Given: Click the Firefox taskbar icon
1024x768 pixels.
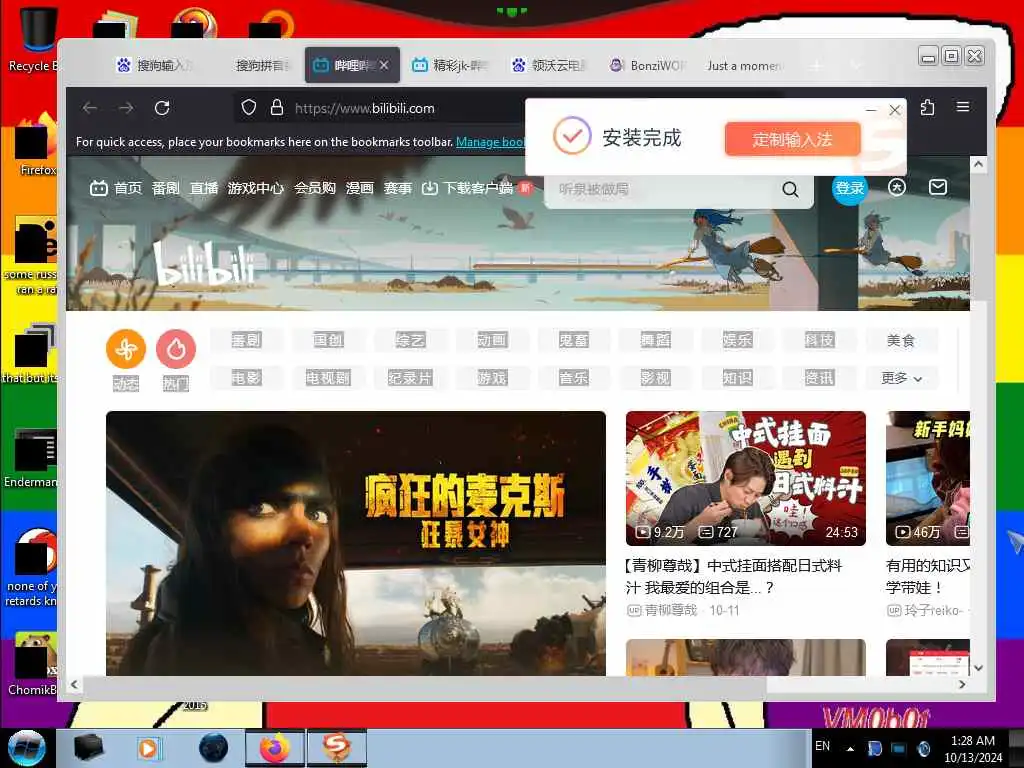Looking at the screenshot, I should (274, 748).
